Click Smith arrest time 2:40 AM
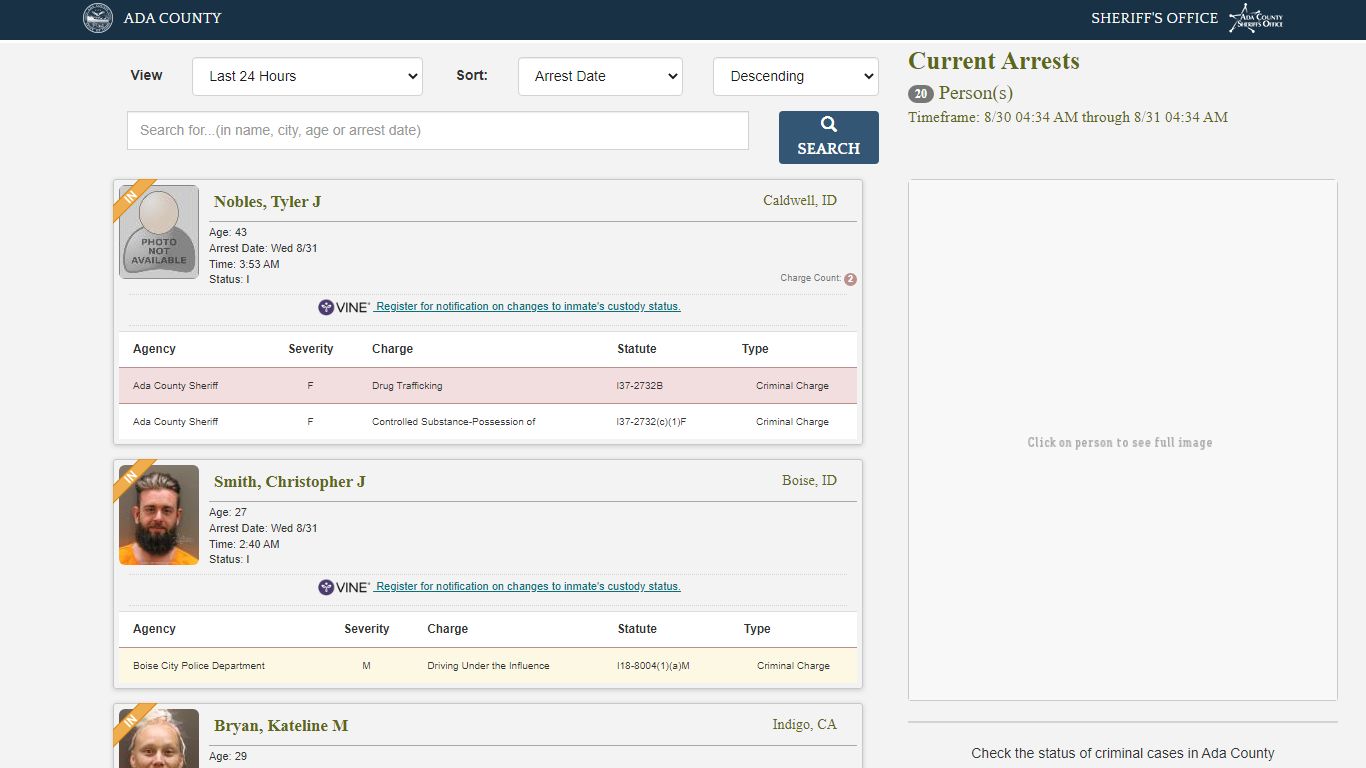 click(244, 544)
